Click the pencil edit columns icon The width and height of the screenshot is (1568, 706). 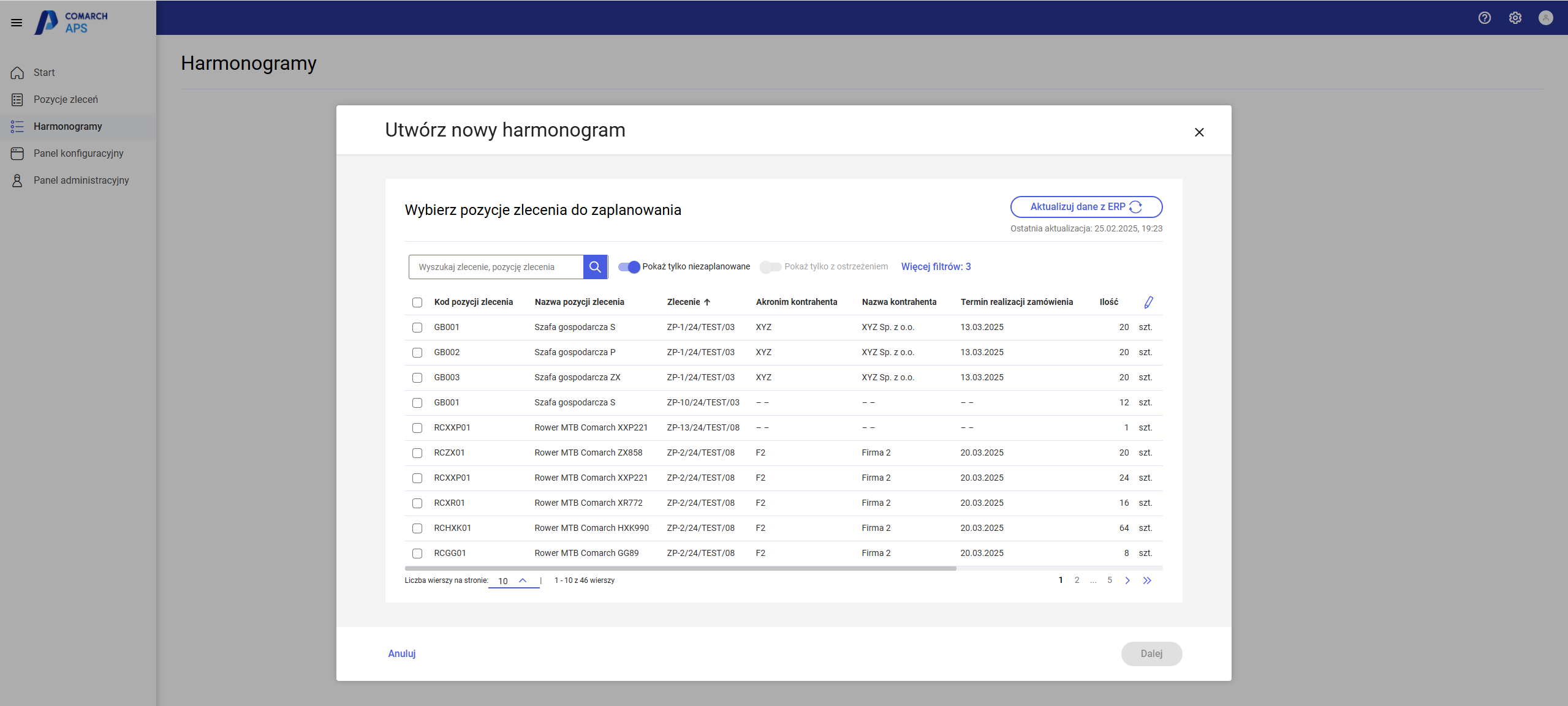pos(1149,302)
